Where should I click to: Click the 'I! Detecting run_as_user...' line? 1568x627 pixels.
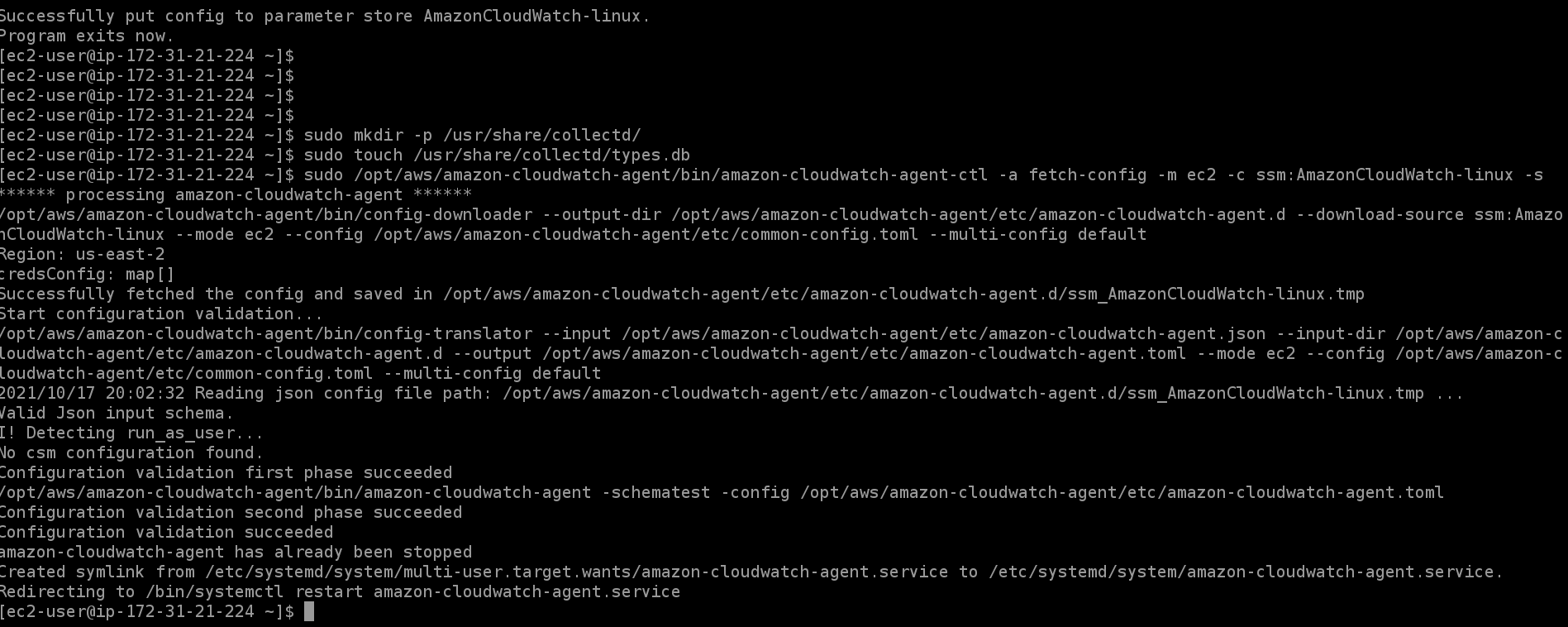131,433
